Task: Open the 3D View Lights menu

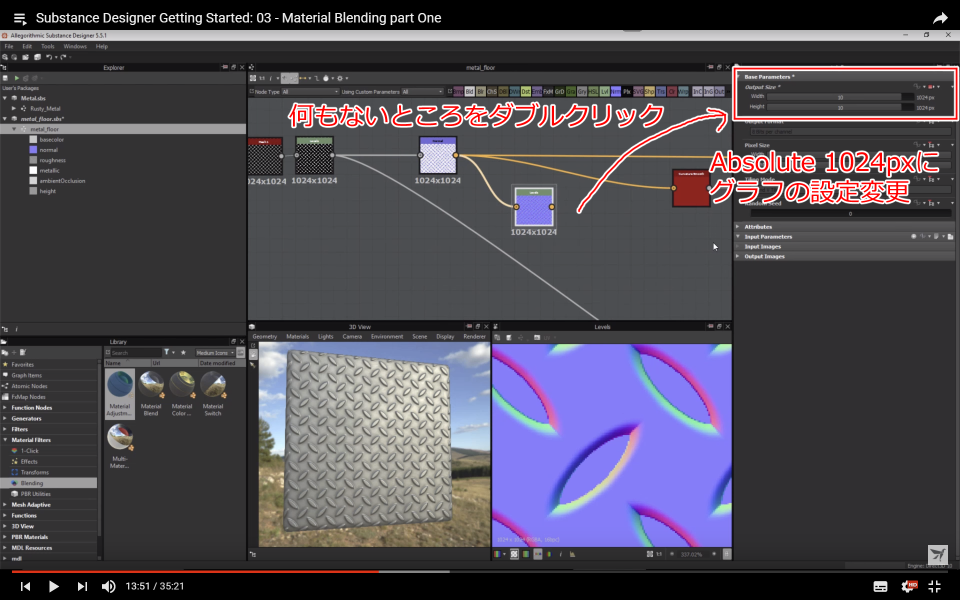Action: pos(326,337)
